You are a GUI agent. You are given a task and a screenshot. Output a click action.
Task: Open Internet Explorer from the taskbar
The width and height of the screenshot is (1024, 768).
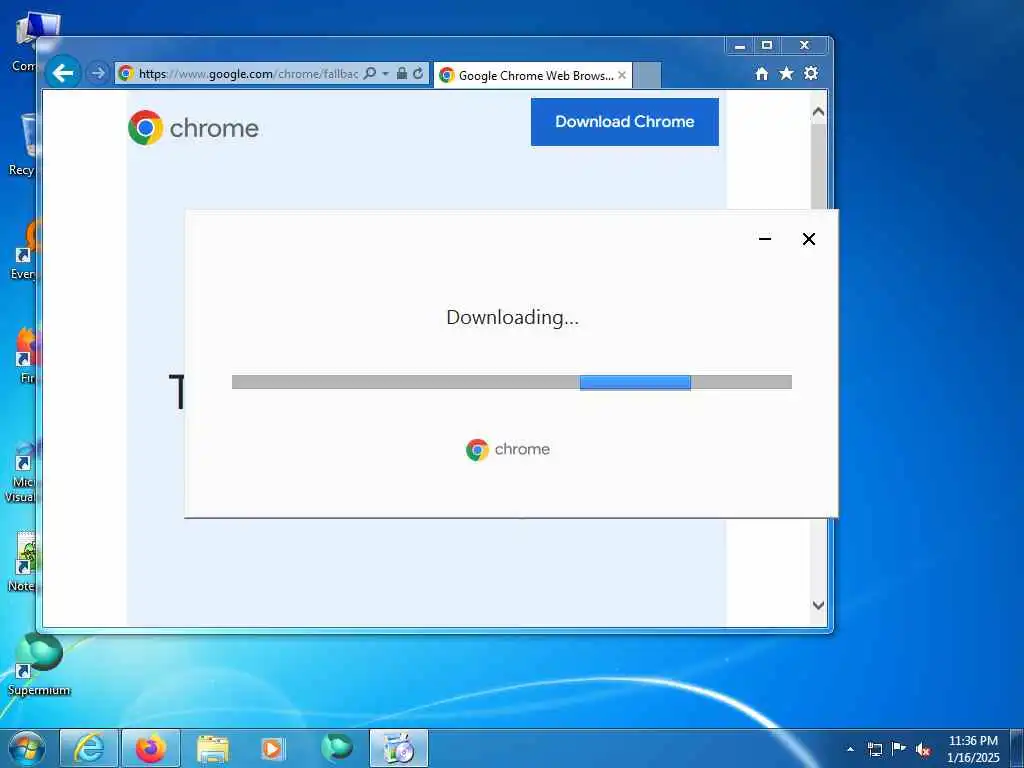point(89,748)
